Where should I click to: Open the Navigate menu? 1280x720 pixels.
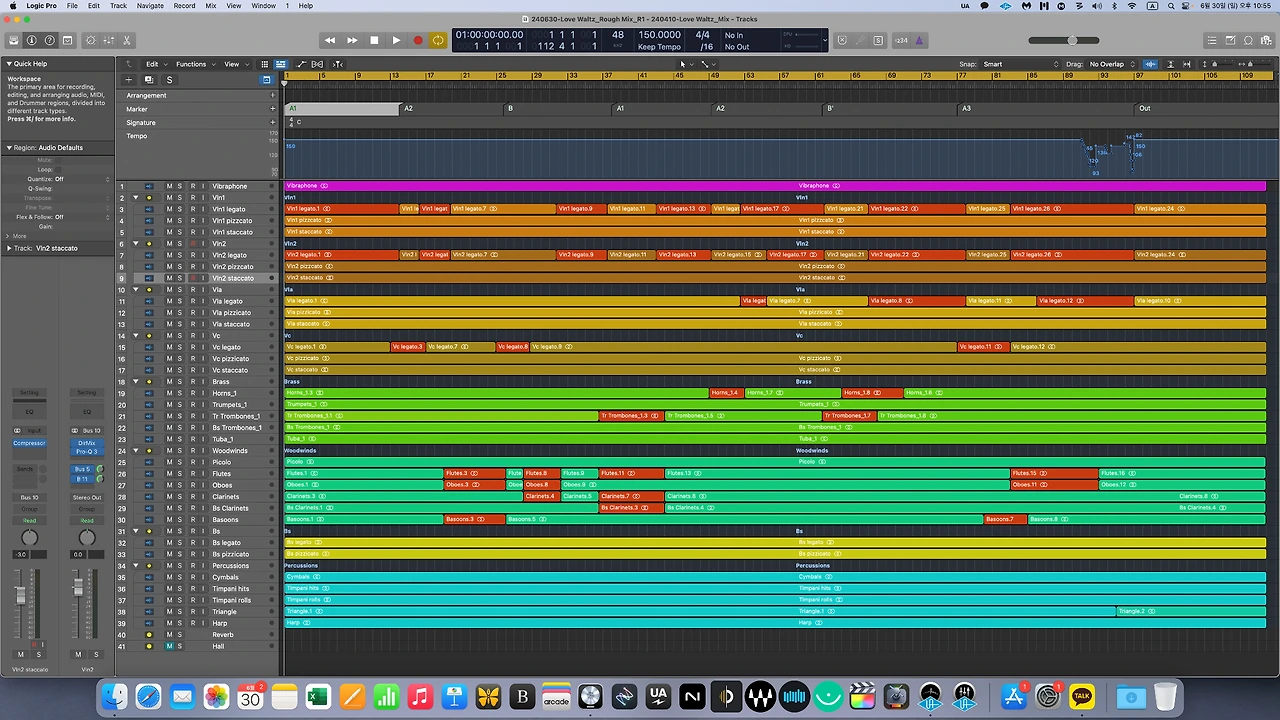click(x=150, y=6)
